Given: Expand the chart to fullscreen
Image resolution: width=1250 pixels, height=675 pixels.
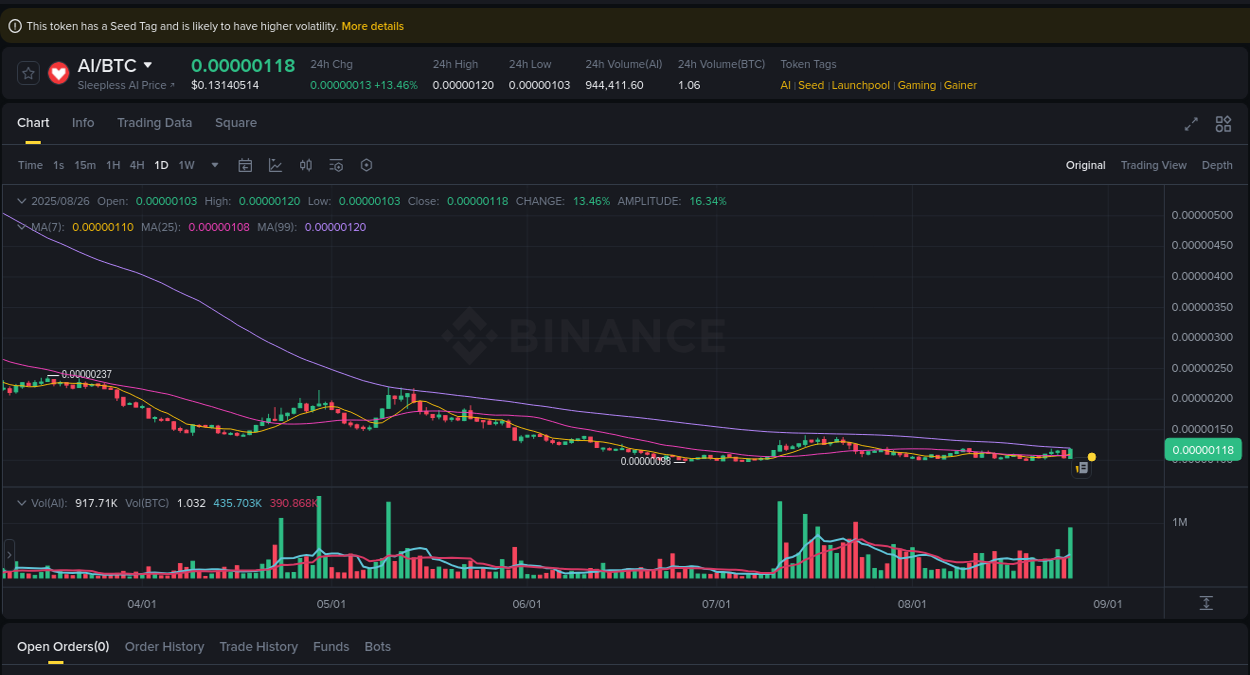Looking at the screenshot, I should [x=1191, y=124].
